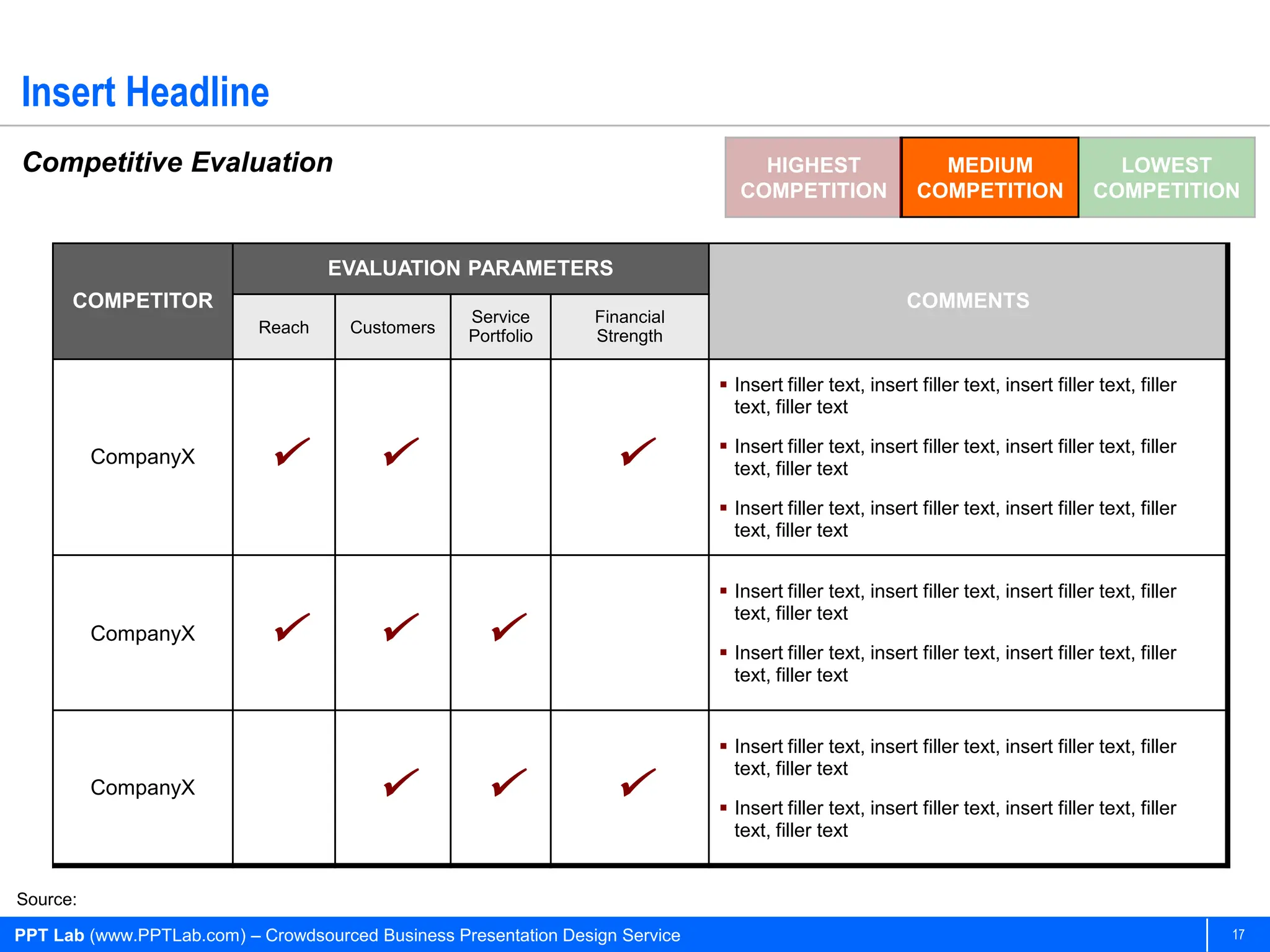The image size is (1270, 952).
Task: Select the orange Medium Competition box
Action: tap(990, 178)
